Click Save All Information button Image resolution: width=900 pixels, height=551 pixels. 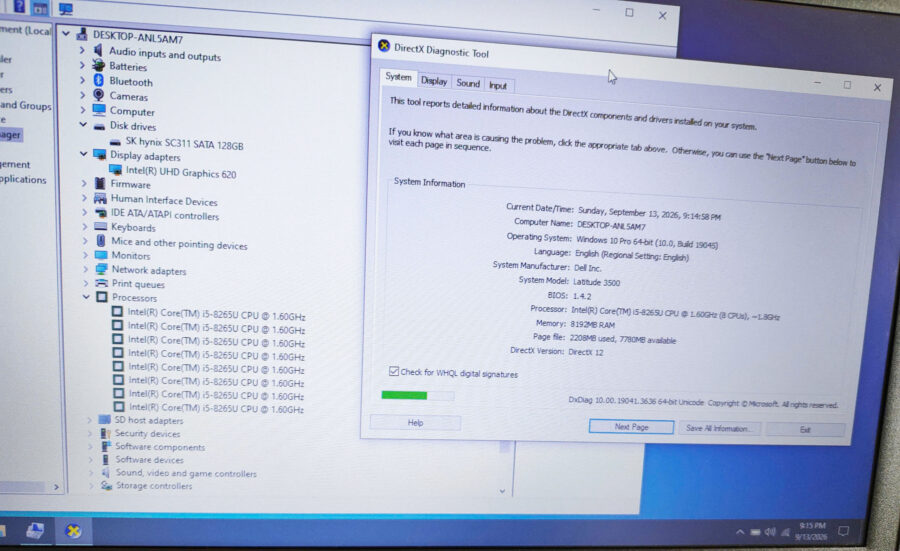[x=718, y=428]
